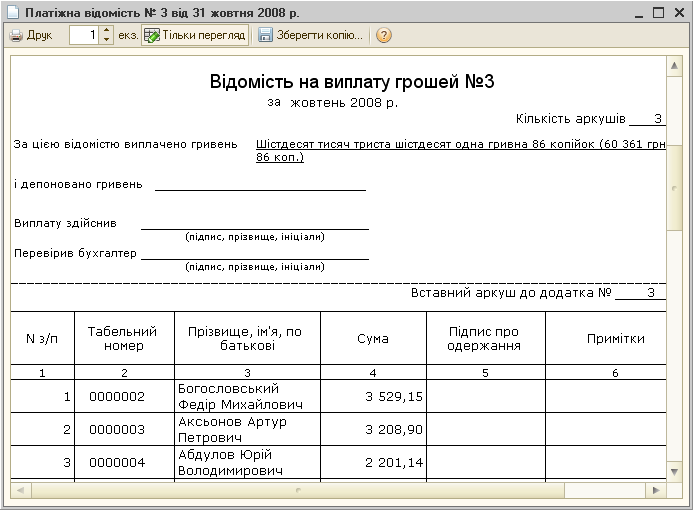693x510 pixels.
Task: Click Прізвище, ім'я, по батькові header
Action: (246, 339)
